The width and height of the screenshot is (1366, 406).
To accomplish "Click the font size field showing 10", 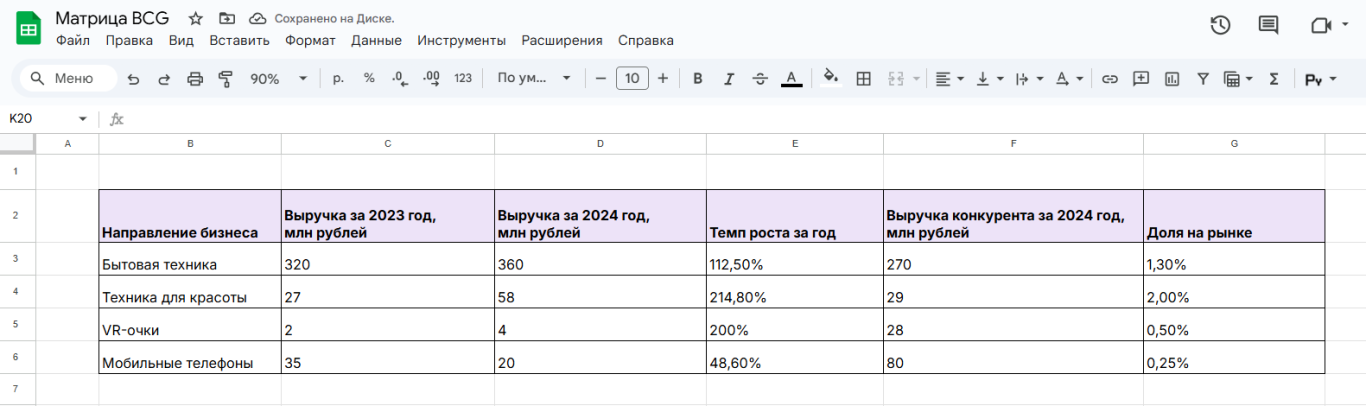I will [632, 78].
